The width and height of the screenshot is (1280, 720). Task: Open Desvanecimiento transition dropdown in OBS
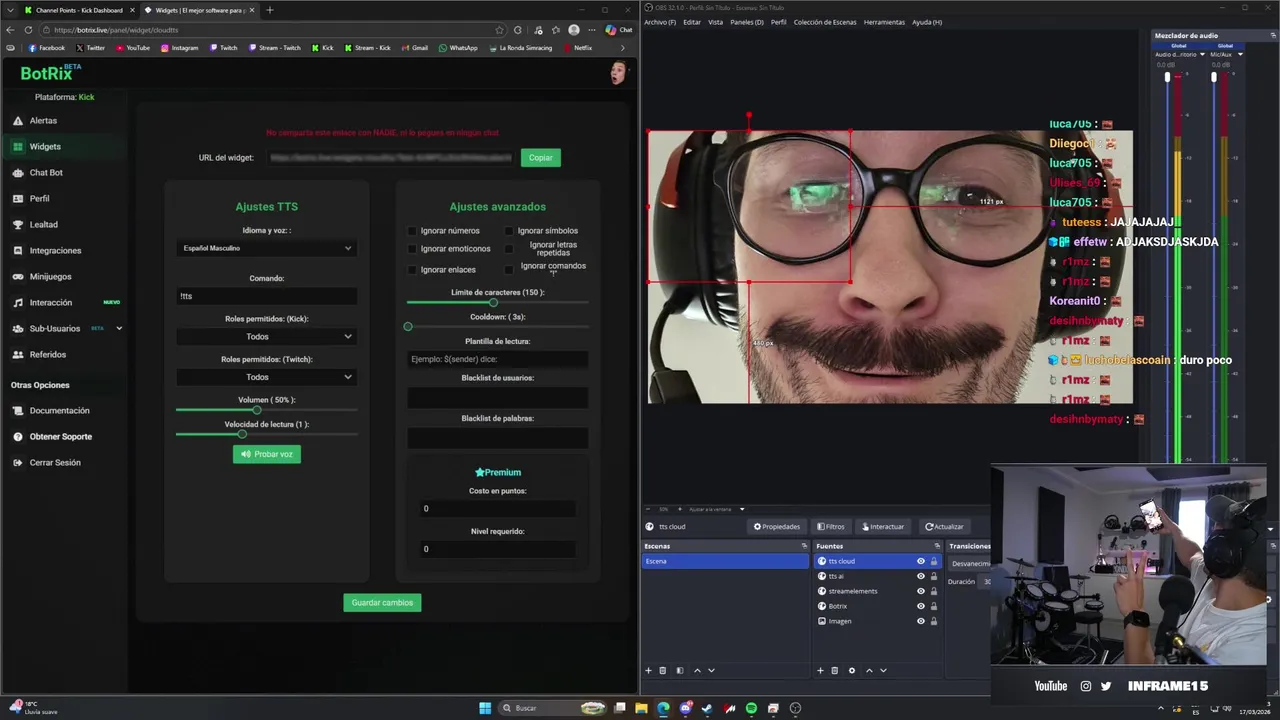[970, 564]
